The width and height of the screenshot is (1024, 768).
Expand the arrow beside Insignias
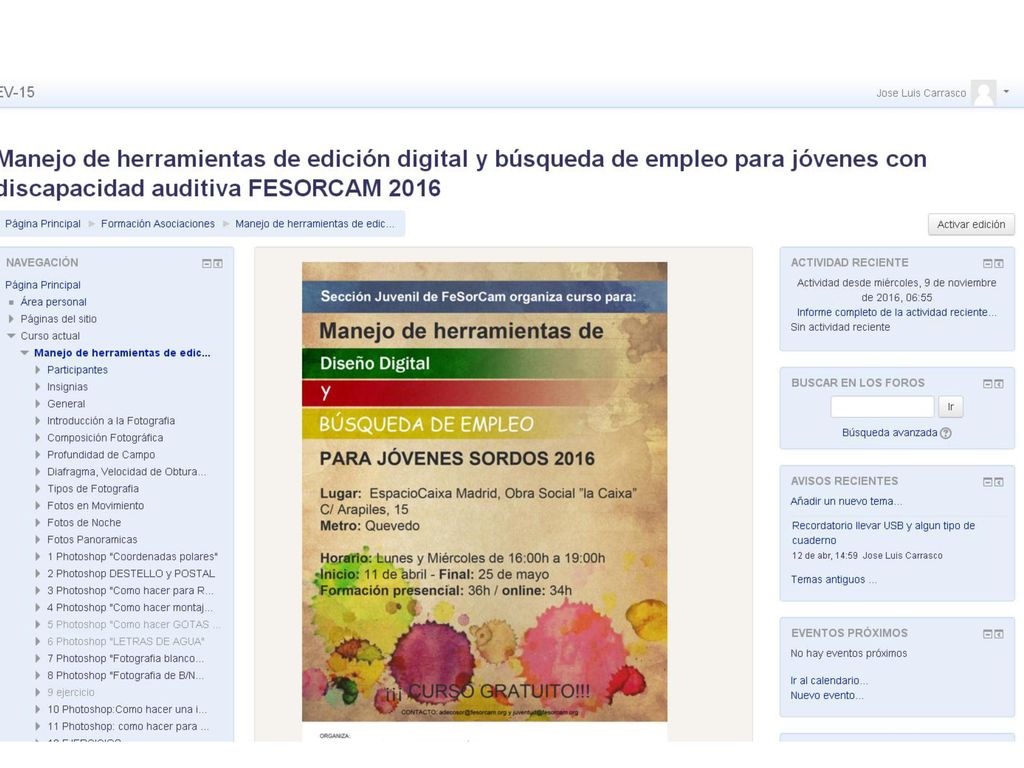pos(38,387)
